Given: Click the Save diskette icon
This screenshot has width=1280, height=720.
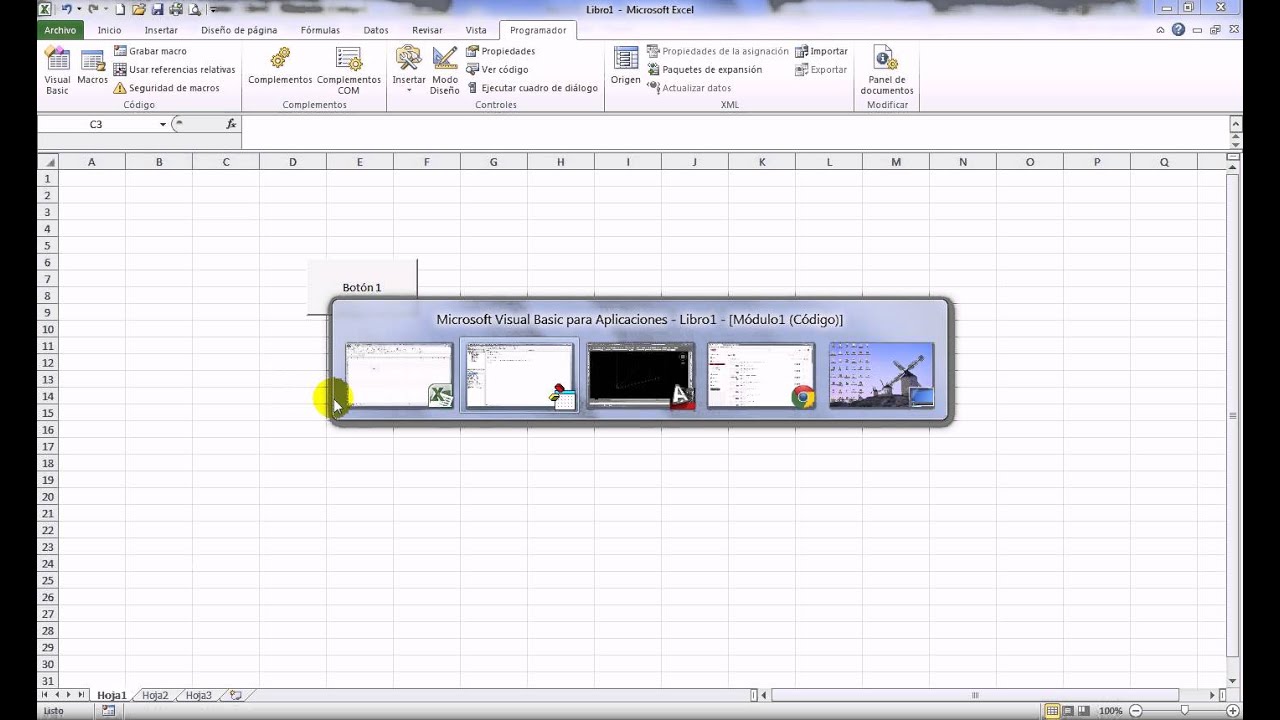Looking at the screenshot, I should (x=157, y=9).
